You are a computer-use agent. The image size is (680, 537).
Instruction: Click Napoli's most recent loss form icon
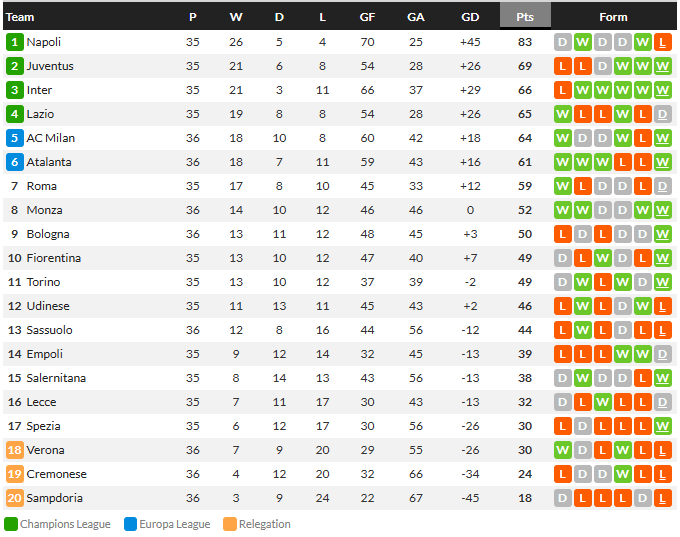coord(662,42)
